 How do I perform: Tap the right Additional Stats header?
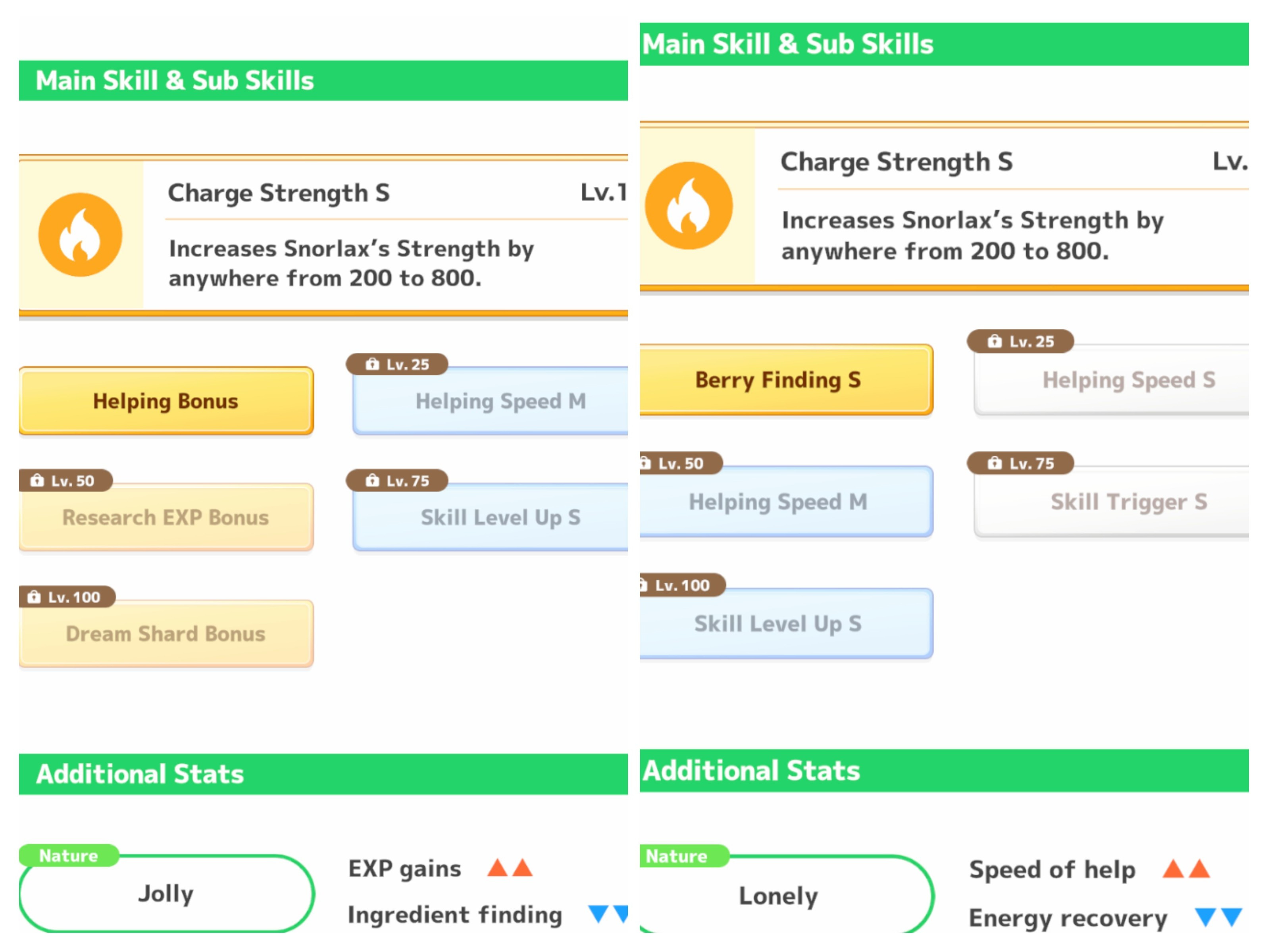pos(944,771)
